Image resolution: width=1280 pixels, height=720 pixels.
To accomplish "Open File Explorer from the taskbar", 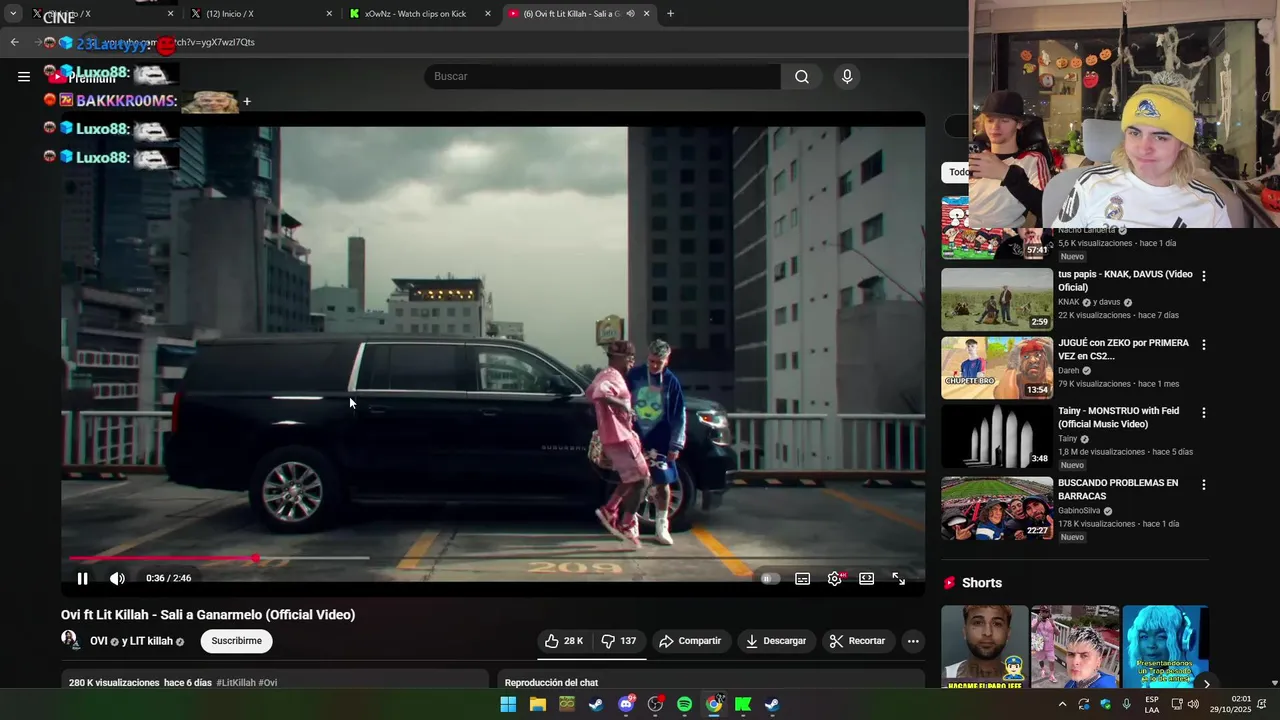I will pos(537,704).
